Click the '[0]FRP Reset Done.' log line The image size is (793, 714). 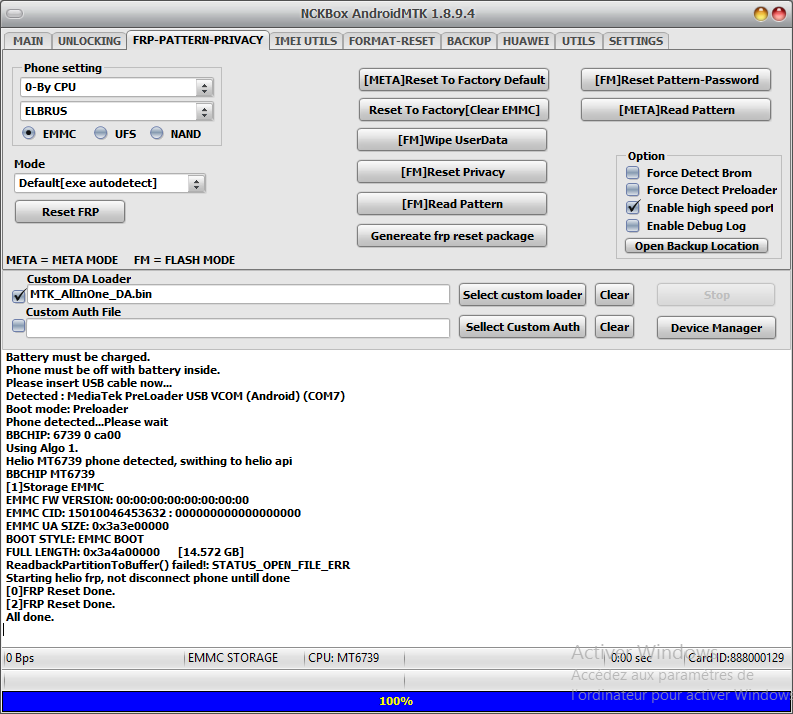tap(60, 591)
